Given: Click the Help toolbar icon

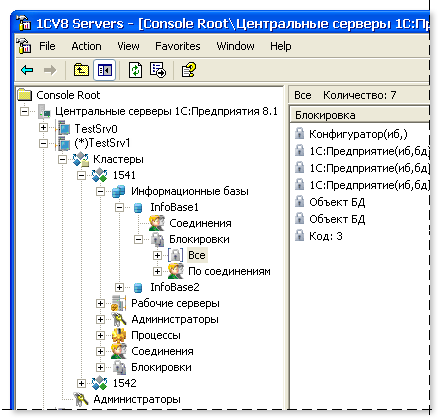Looking at the screenshot, I should click(x=189, y=70).
